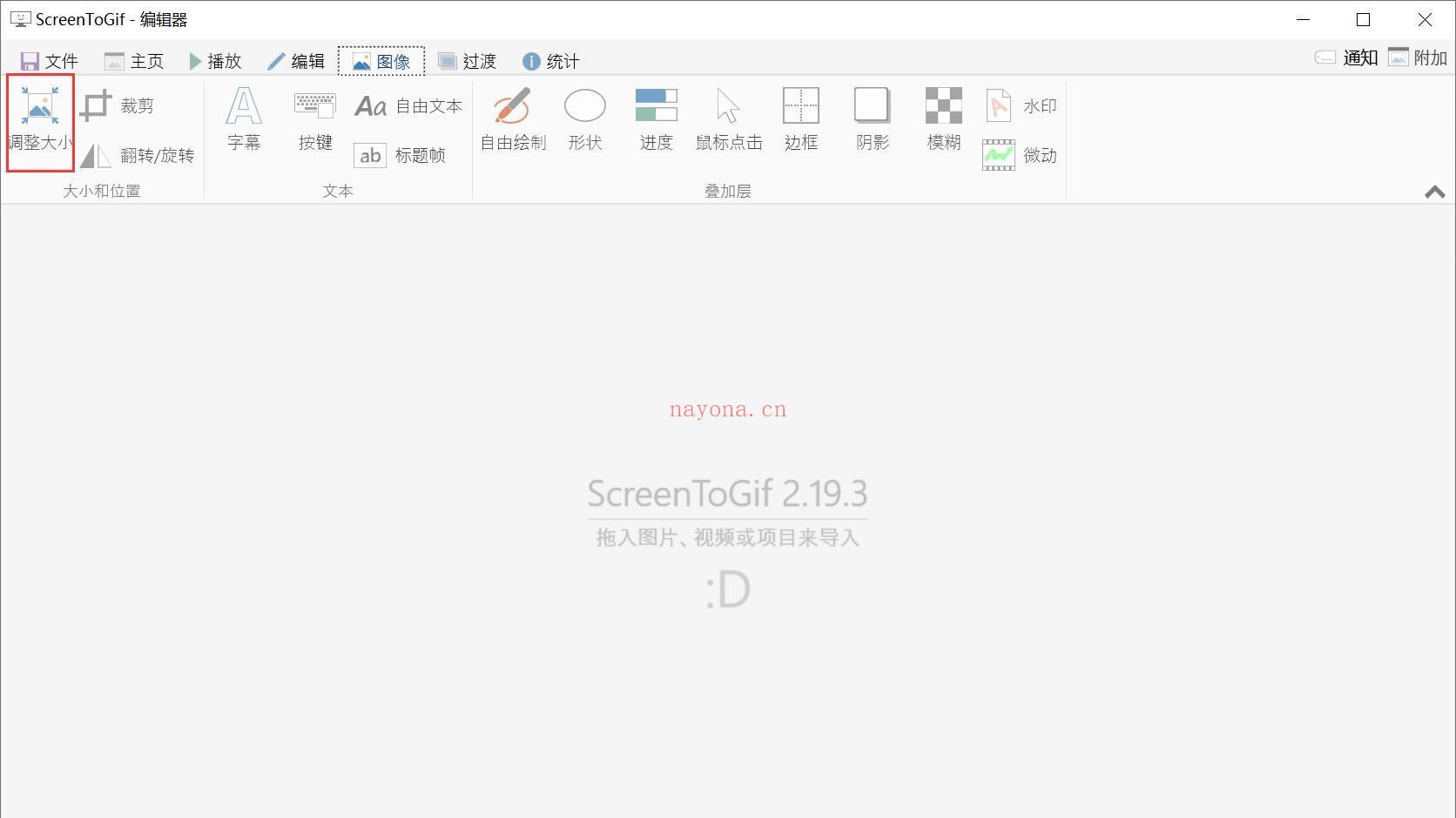Apply the 边框 border tool
Image resolution: width=1456 pixels, height=818 pixels.
click(801, 119)
